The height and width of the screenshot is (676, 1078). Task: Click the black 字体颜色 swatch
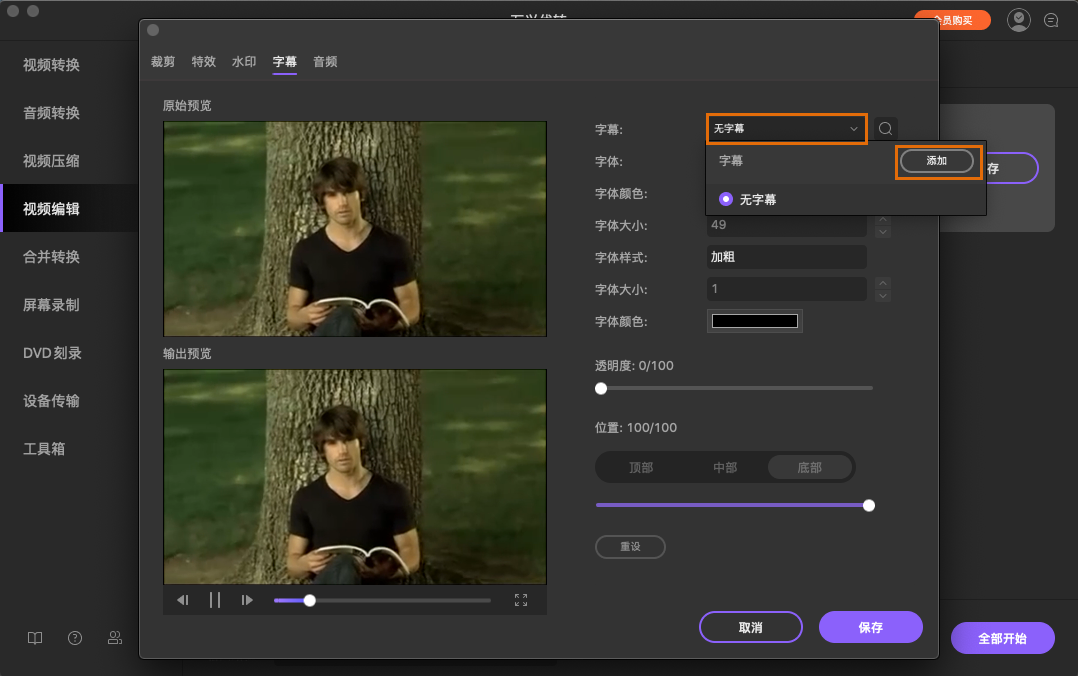tap(755, 321)
